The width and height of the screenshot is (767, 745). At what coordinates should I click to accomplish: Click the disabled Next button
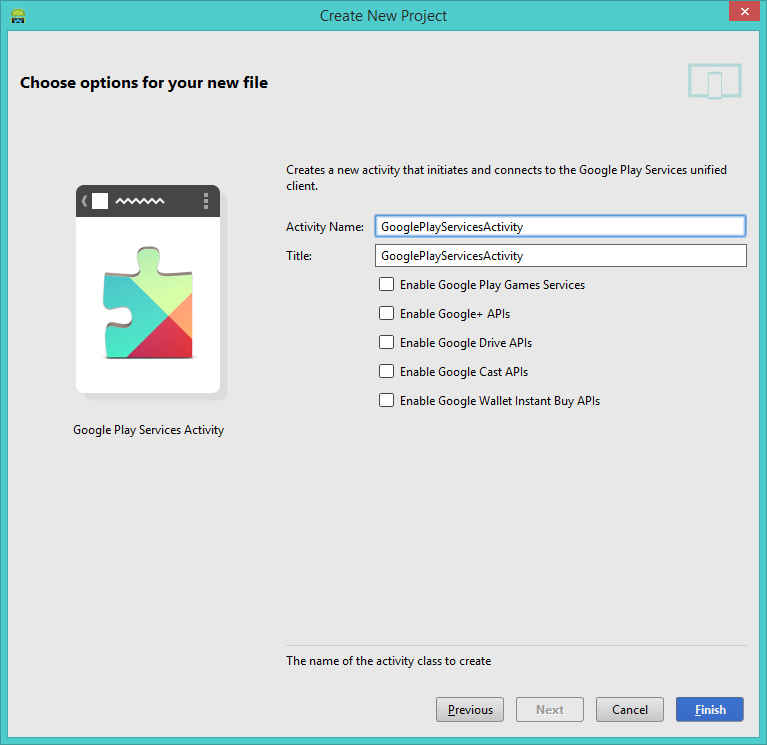pos(550,709)
